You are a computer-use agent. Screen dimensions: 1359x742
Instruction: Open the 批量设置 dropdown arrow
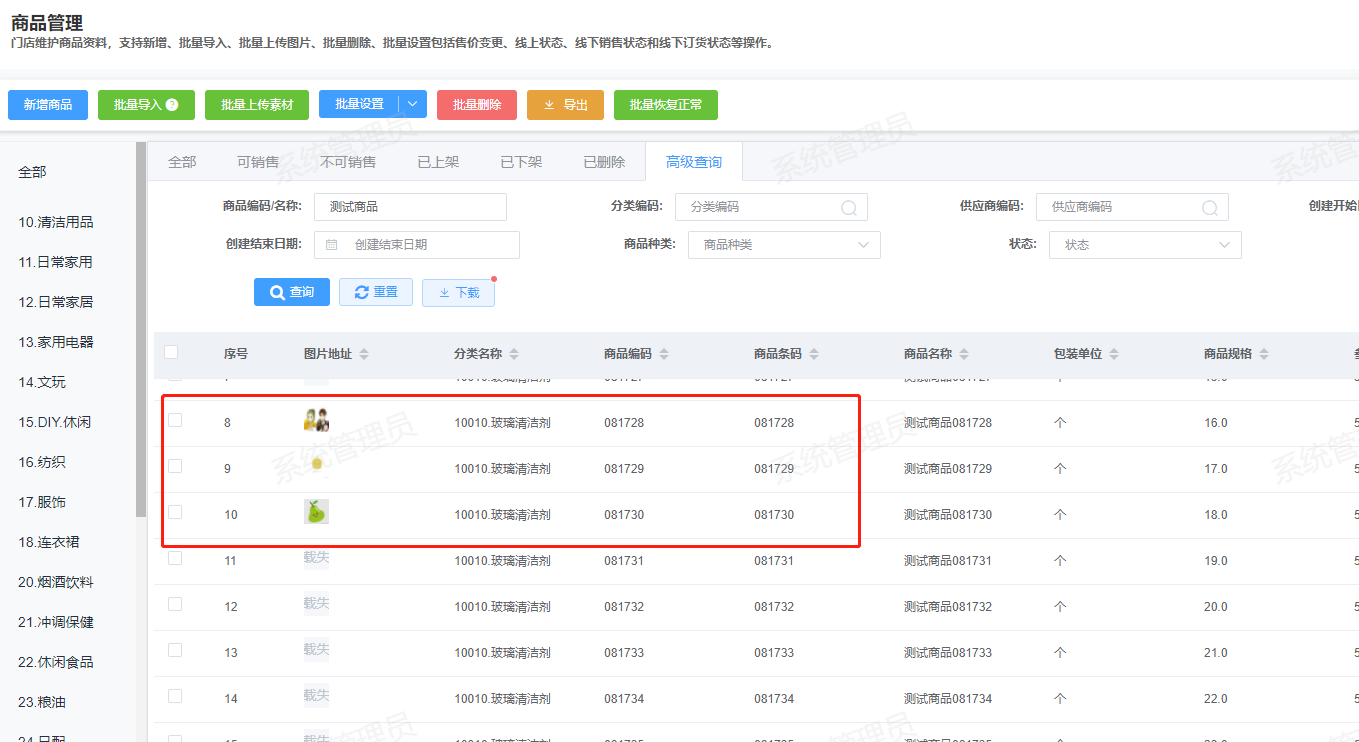click(x=413, y=105)
